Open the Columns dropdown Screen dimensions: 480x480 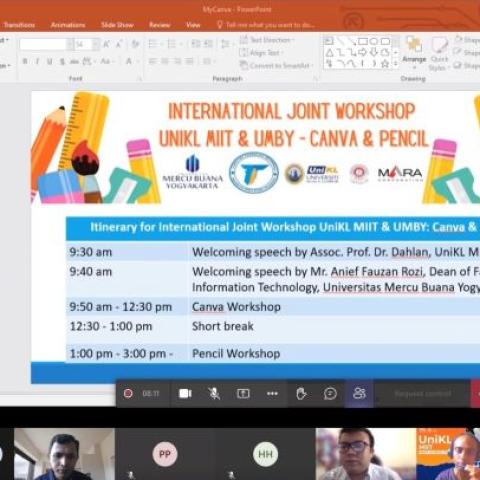tap(208, 62)
